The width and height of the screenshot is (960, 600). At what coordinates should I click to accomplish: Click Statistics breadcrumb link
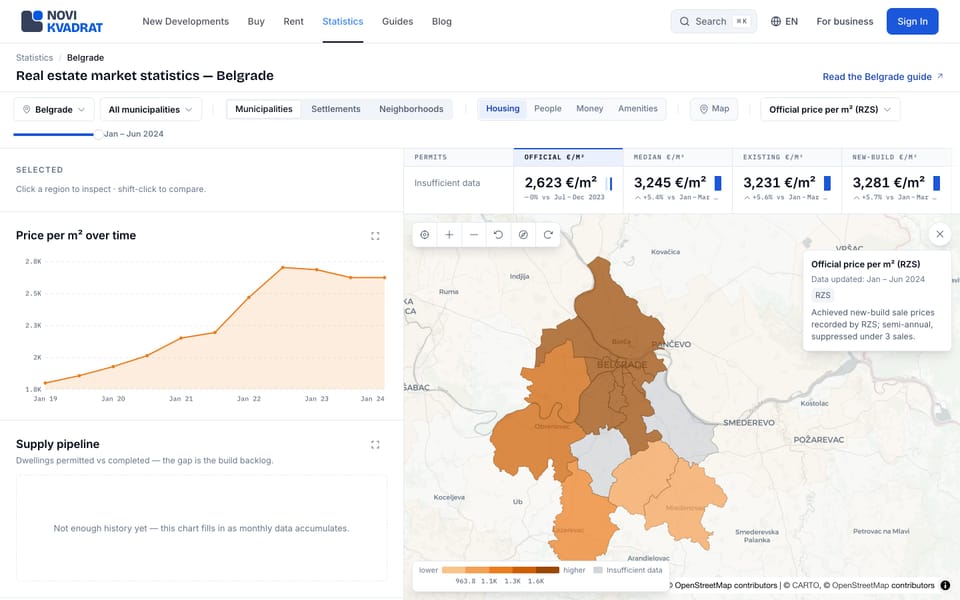pos(34,58)
